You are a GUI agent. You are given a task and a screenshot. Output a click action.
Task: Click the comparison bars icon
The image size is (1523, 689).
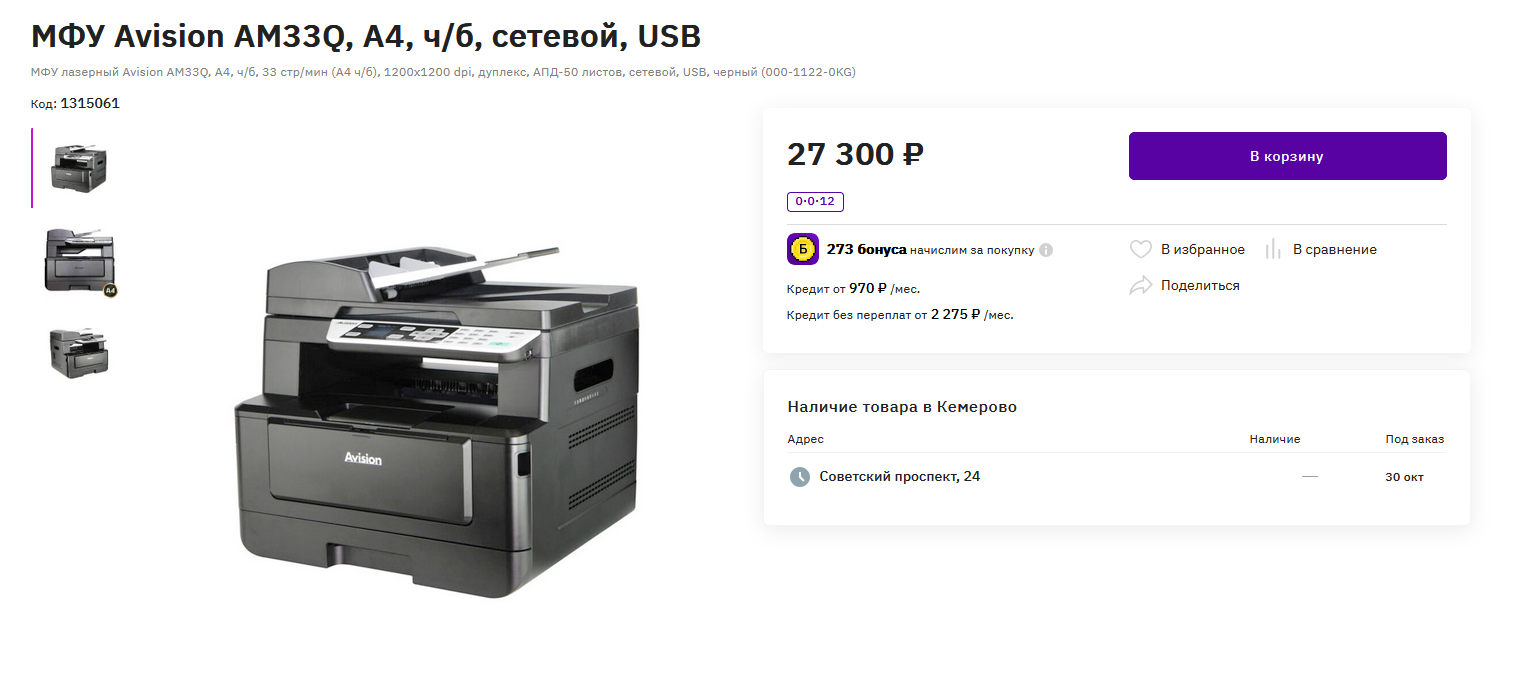(1273, 249)
